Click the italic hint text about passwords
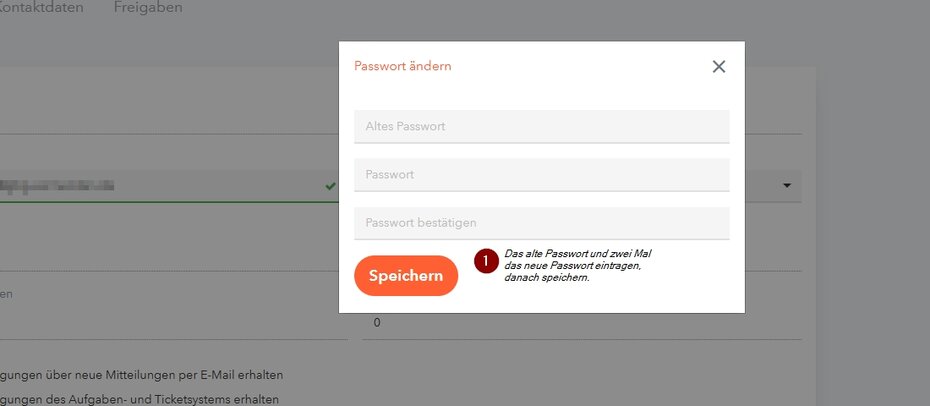 [578, 266]
